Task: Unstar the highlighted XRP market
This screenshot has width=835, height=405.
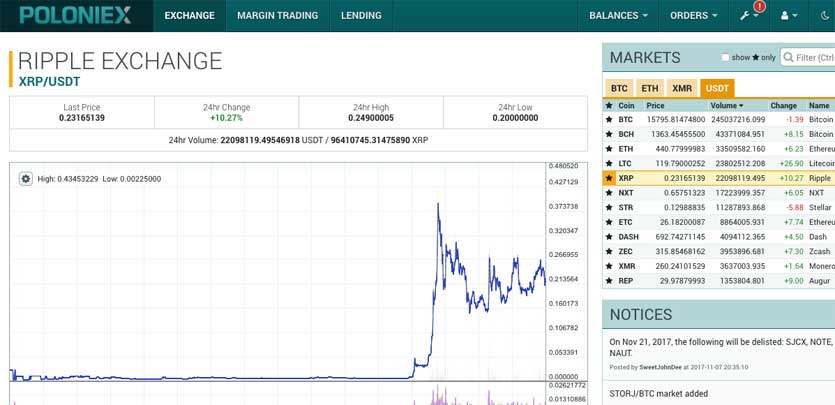Action: [x=609, y=178]
